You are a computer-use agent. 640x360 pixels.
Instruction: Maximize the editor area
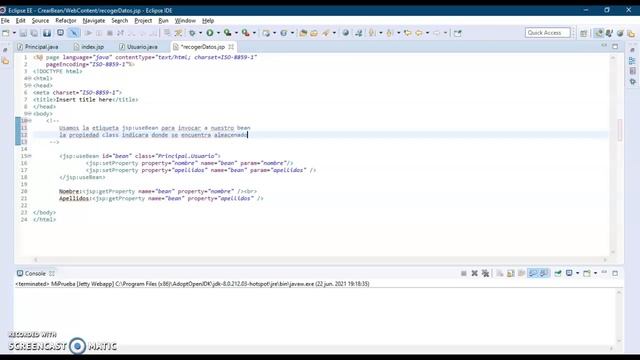point(615,47)
